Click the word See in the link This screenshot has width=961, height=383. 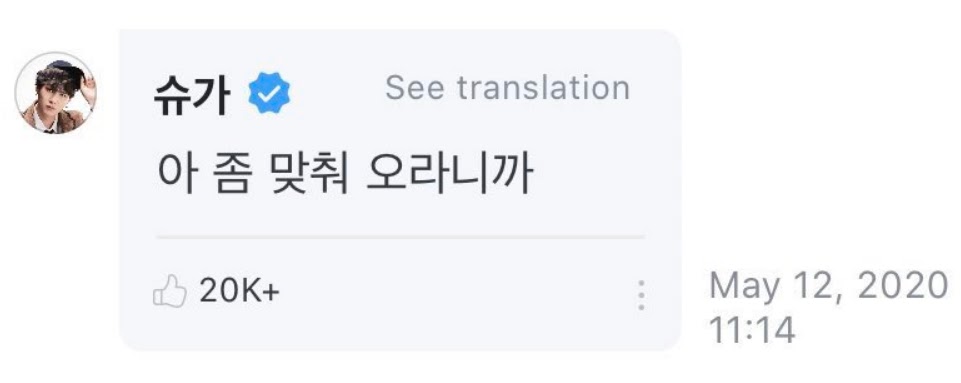[415, 88]
